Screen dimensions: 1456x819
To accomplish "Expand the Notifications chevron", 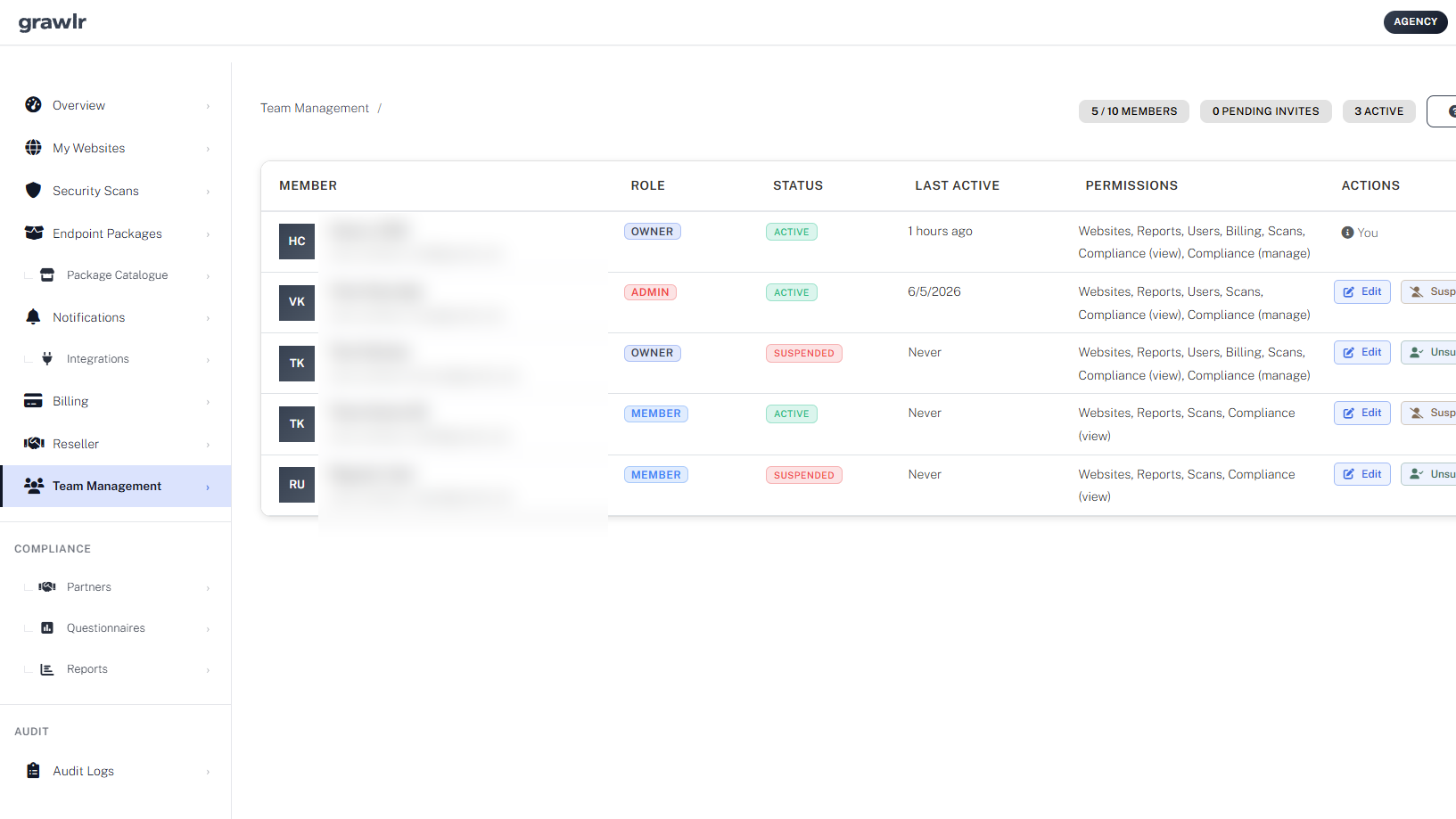I will [208, 318].
